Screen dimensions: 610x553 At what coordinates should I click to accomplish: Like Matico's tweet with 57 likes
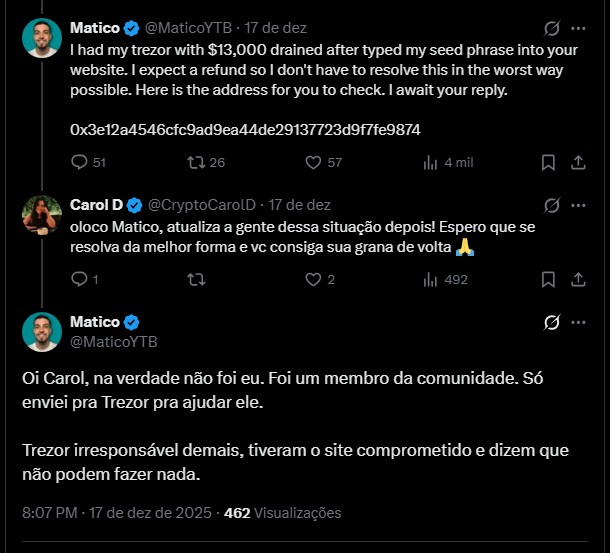pos(312,162)
